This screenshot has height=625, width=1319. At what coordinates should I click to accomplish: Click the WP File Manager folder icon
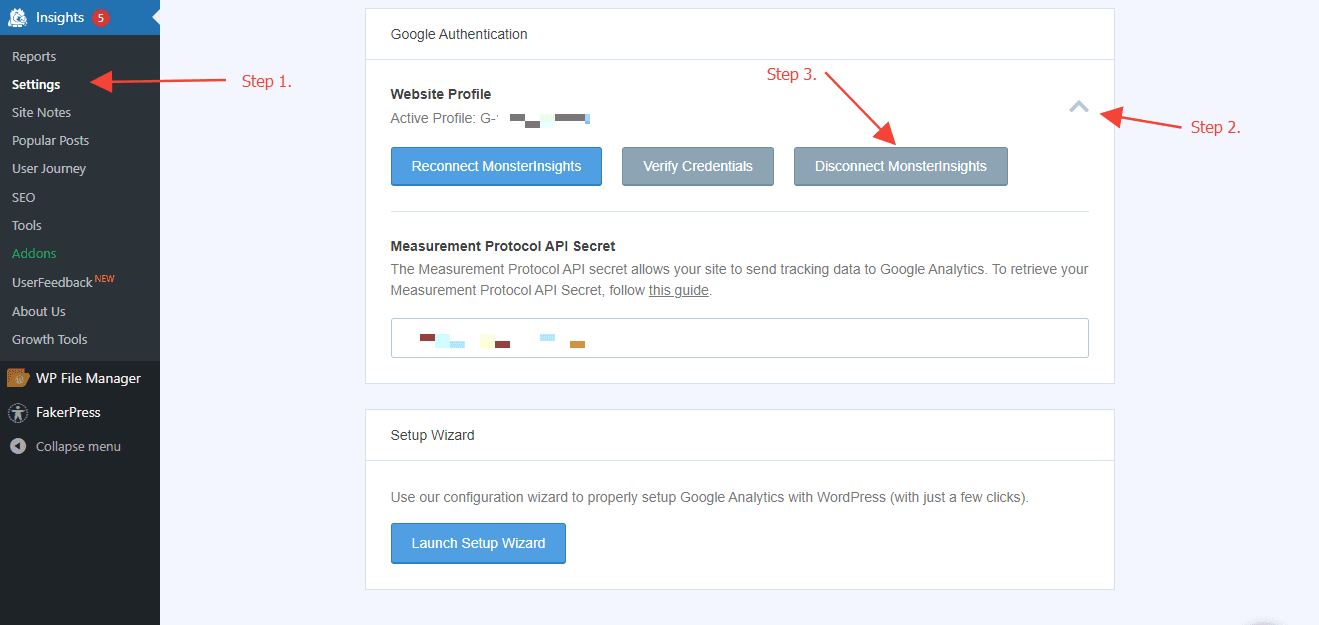click(x=17, y=378)
